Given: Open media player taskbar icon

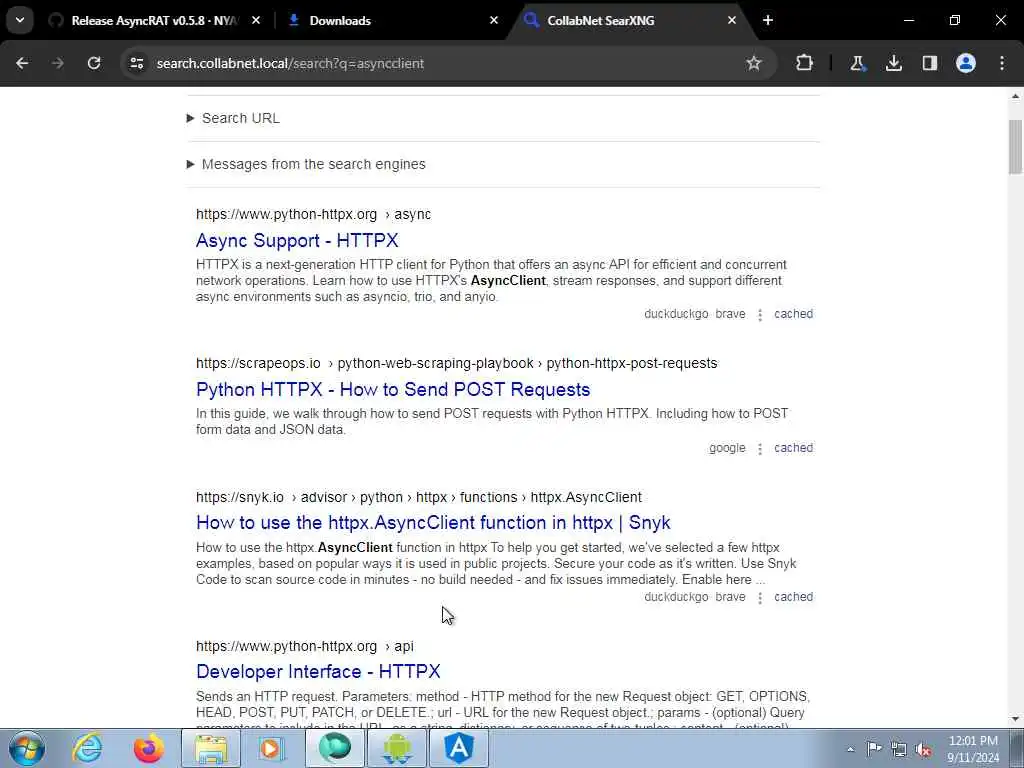Looking at the screenshot, I should (x=271, y=748).
